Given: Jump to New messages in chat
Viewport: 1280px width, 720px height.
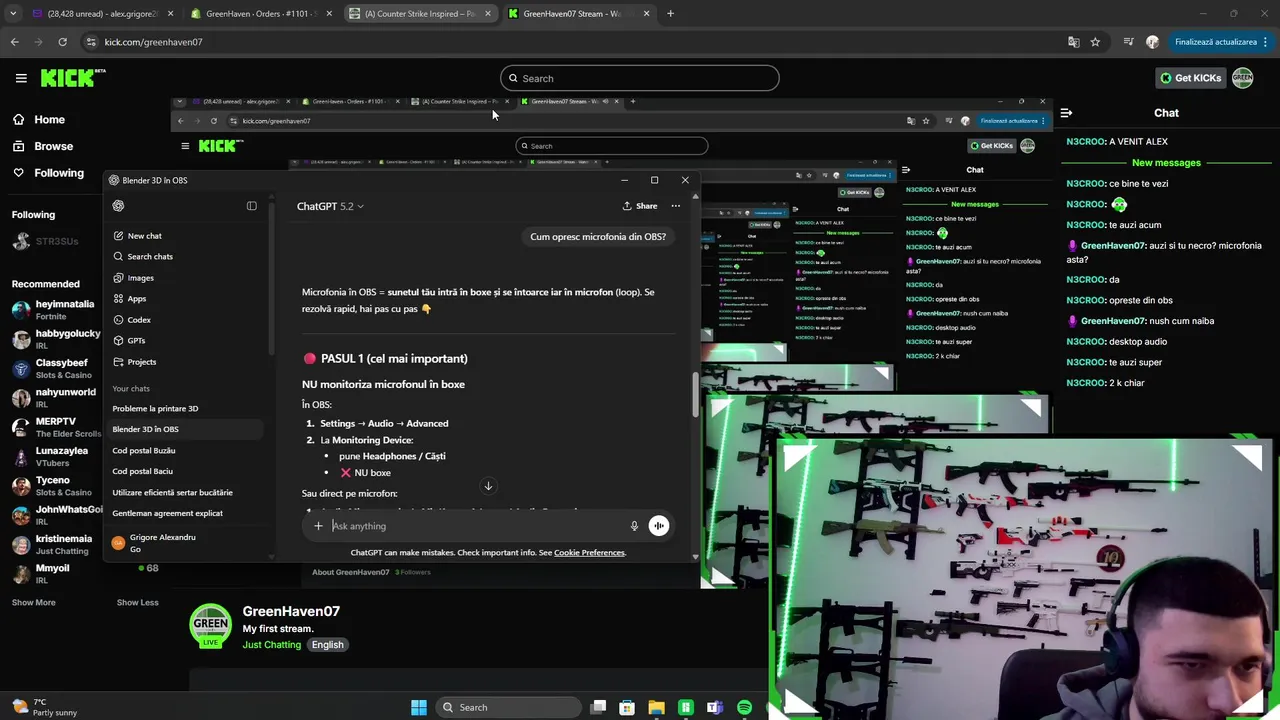Looking at the screenshot, I should pyautogui.click(x=1166, y=162).
